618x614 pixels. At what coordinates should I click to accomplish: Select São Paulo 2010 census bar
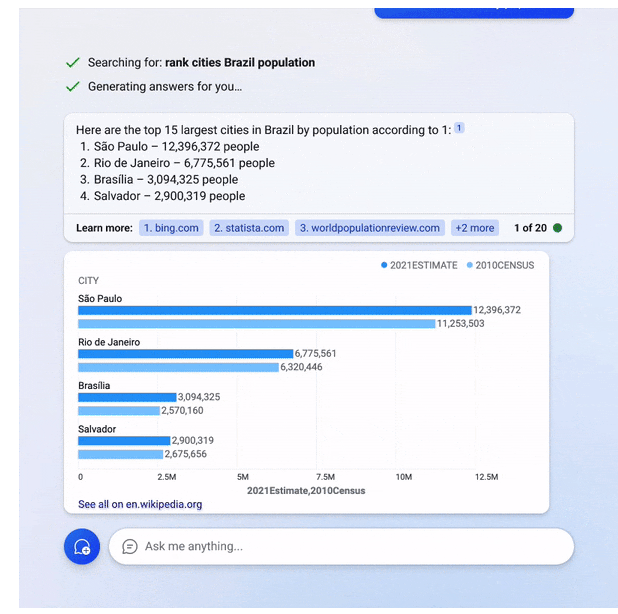point(256,324)
